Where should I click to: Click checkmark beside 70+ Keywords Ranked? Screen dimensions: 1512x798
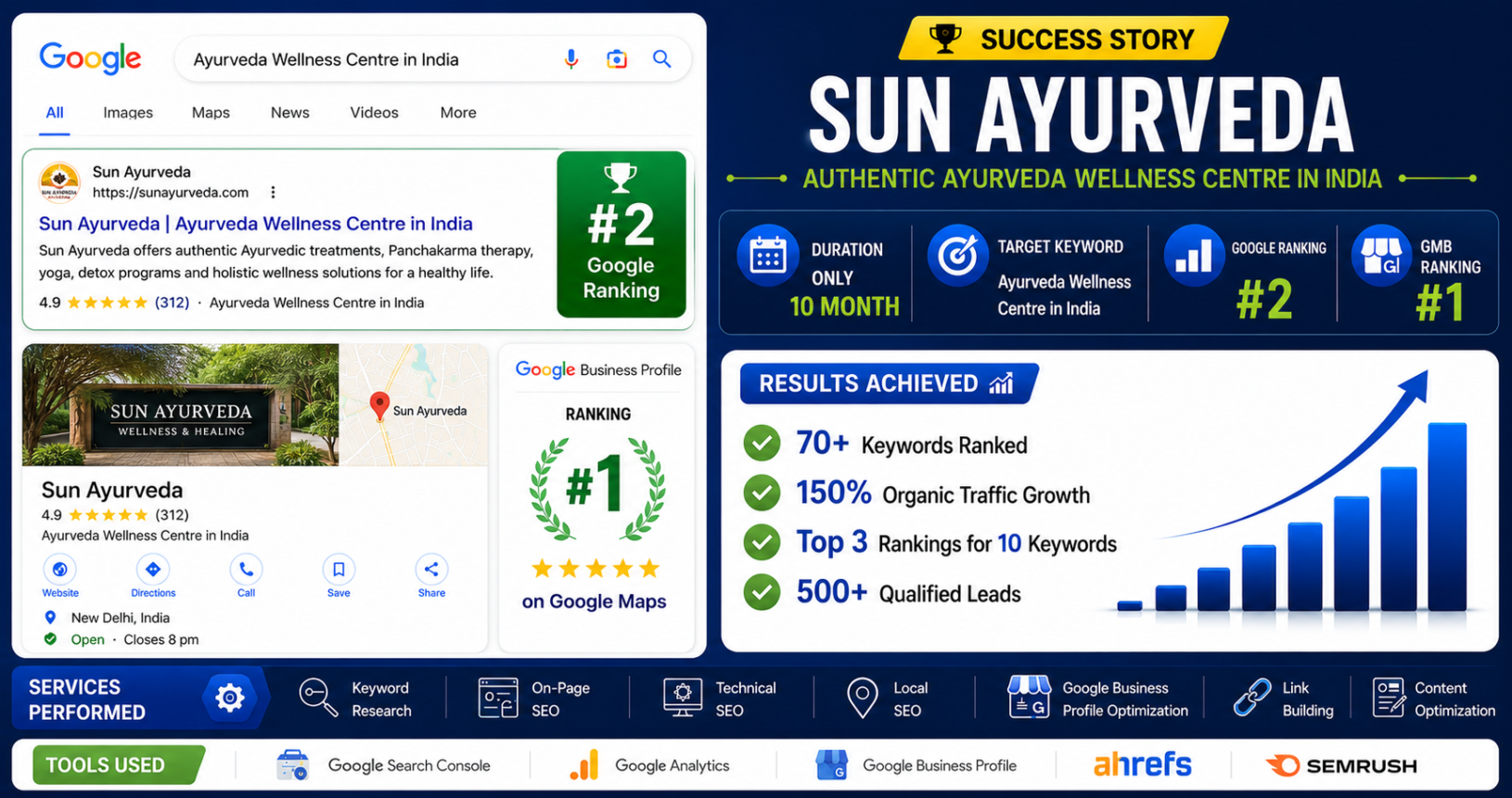click(x=762, y=444)
